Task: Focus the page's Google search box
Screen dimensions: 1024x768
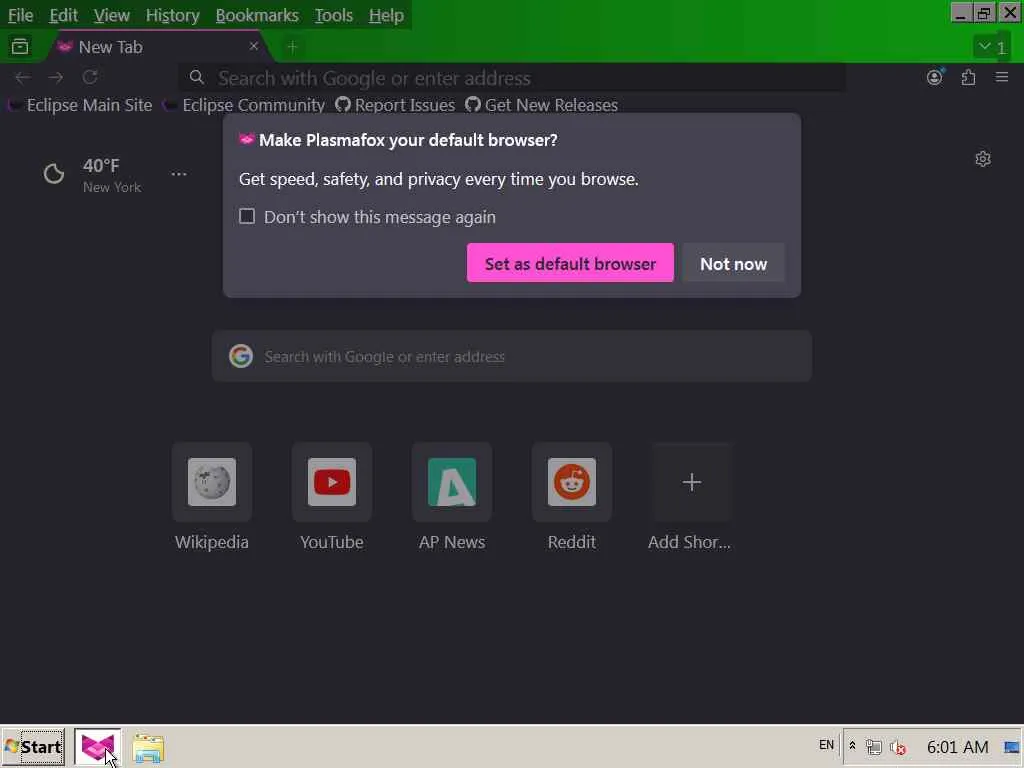Action: [512, 356]
